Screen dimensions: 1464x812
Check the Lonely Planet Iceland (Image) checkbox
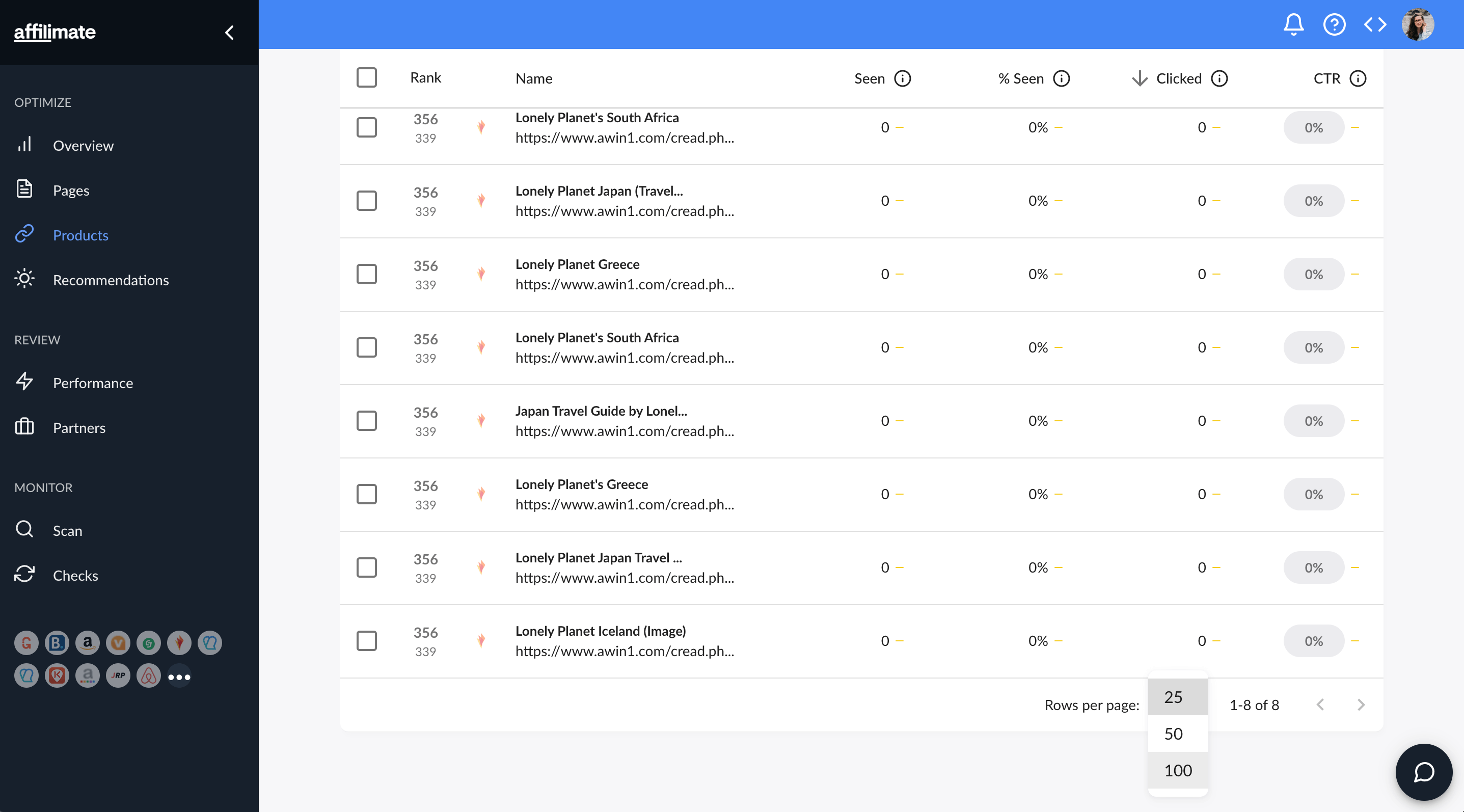pyautogui.click(x=367, y=640)
